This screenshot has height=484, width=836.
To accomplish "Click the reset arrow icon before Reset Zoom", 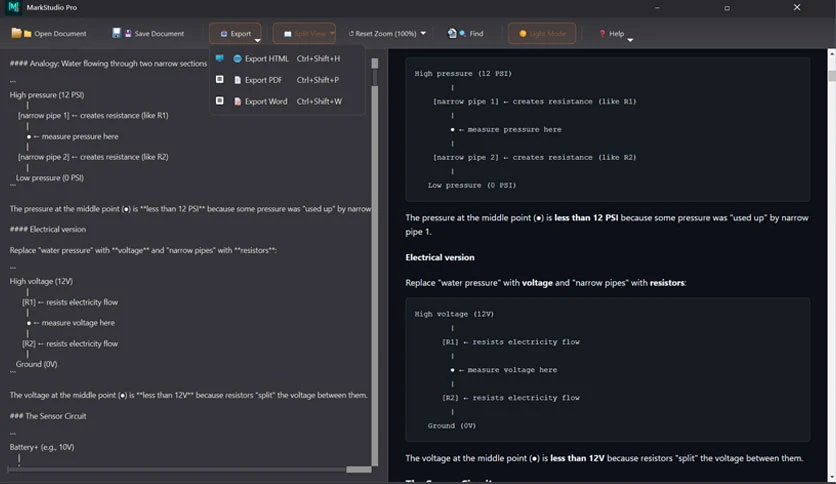I will pyautogui.click(x=351, y=34).
